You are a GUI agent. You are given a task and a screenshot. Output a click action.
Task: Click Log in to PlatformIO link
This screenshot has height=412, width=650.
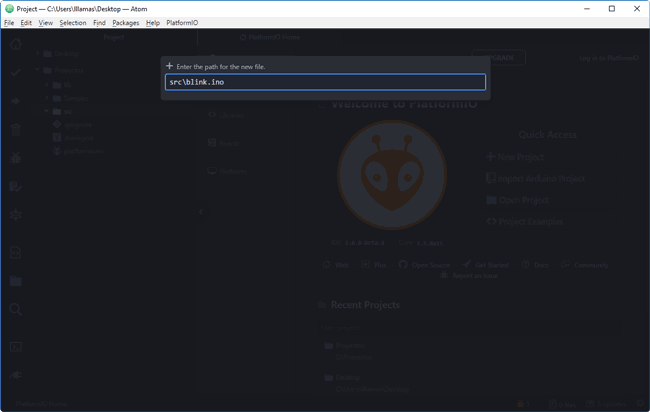pyautogui.click(x=609, y=58)
